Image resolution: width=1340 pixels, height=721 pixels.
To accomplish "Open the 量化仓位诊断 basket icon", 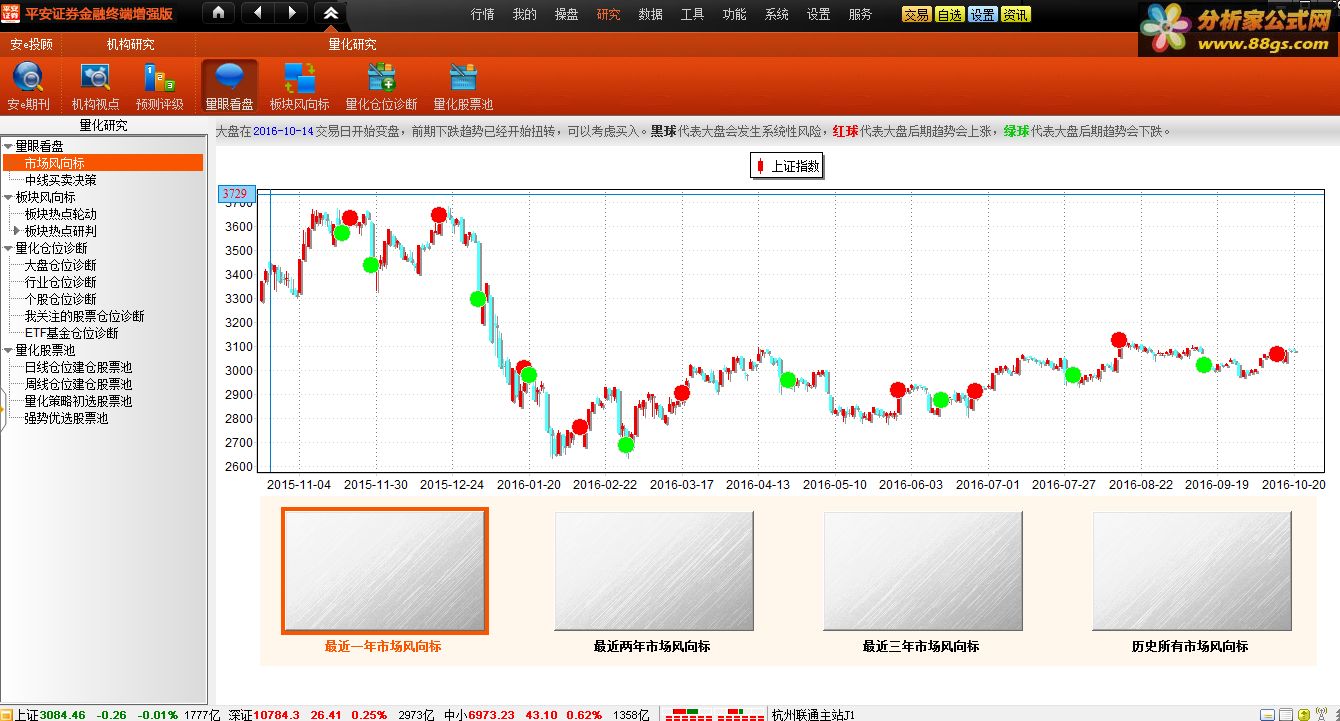I will point(381,78).
